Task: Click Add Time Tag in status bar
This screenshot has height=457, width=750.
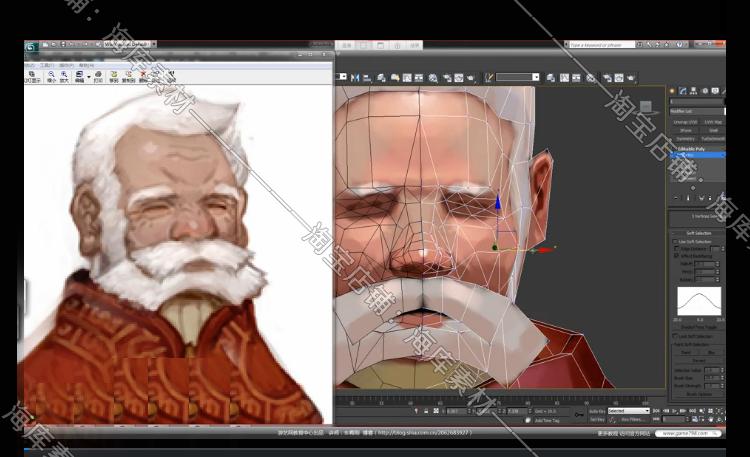Action: point(547,420)
